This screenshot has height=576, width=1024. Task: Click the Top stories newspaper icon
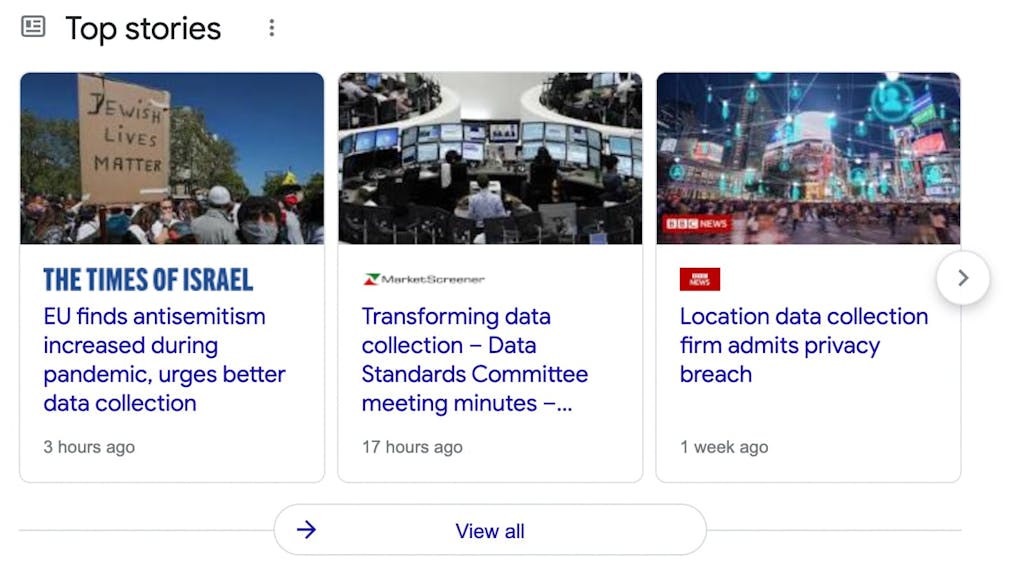click(33, 27)
